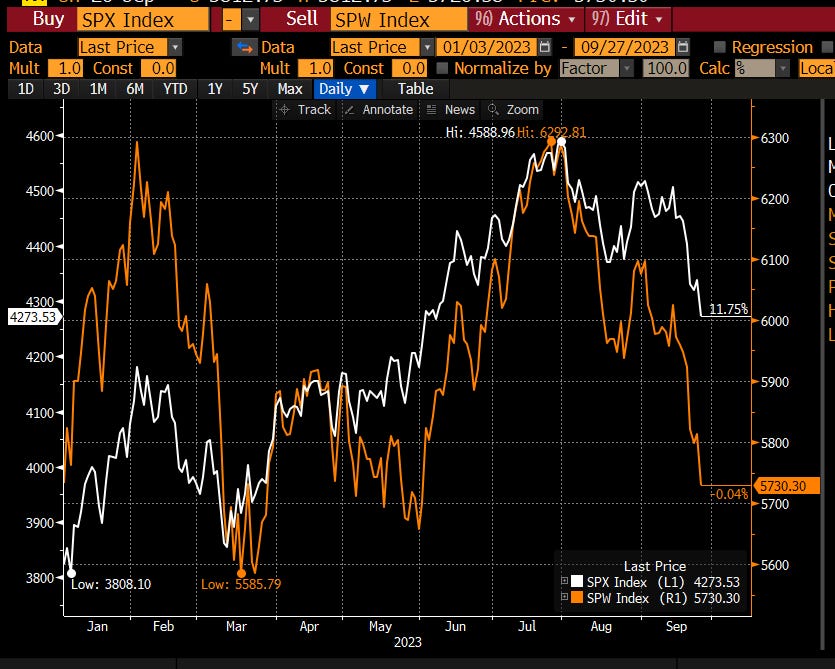This screenshot has height=669, width=835.
Task: Click the white SPX Index color swatch
Action: 577,581
